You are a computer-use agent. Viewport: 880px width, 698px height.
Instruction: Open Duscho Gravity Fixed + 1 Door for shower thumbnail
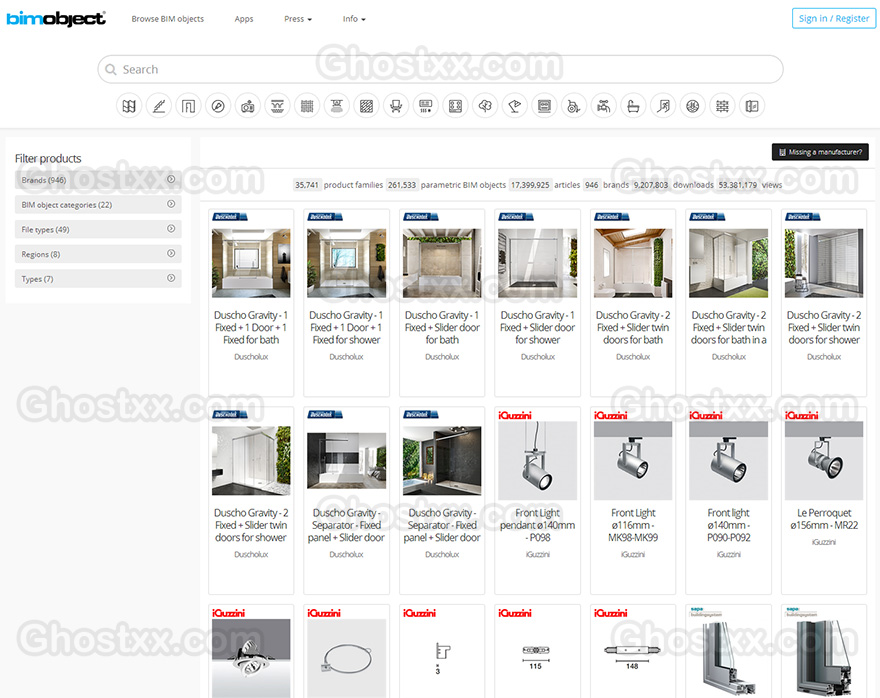pos(347,263)
